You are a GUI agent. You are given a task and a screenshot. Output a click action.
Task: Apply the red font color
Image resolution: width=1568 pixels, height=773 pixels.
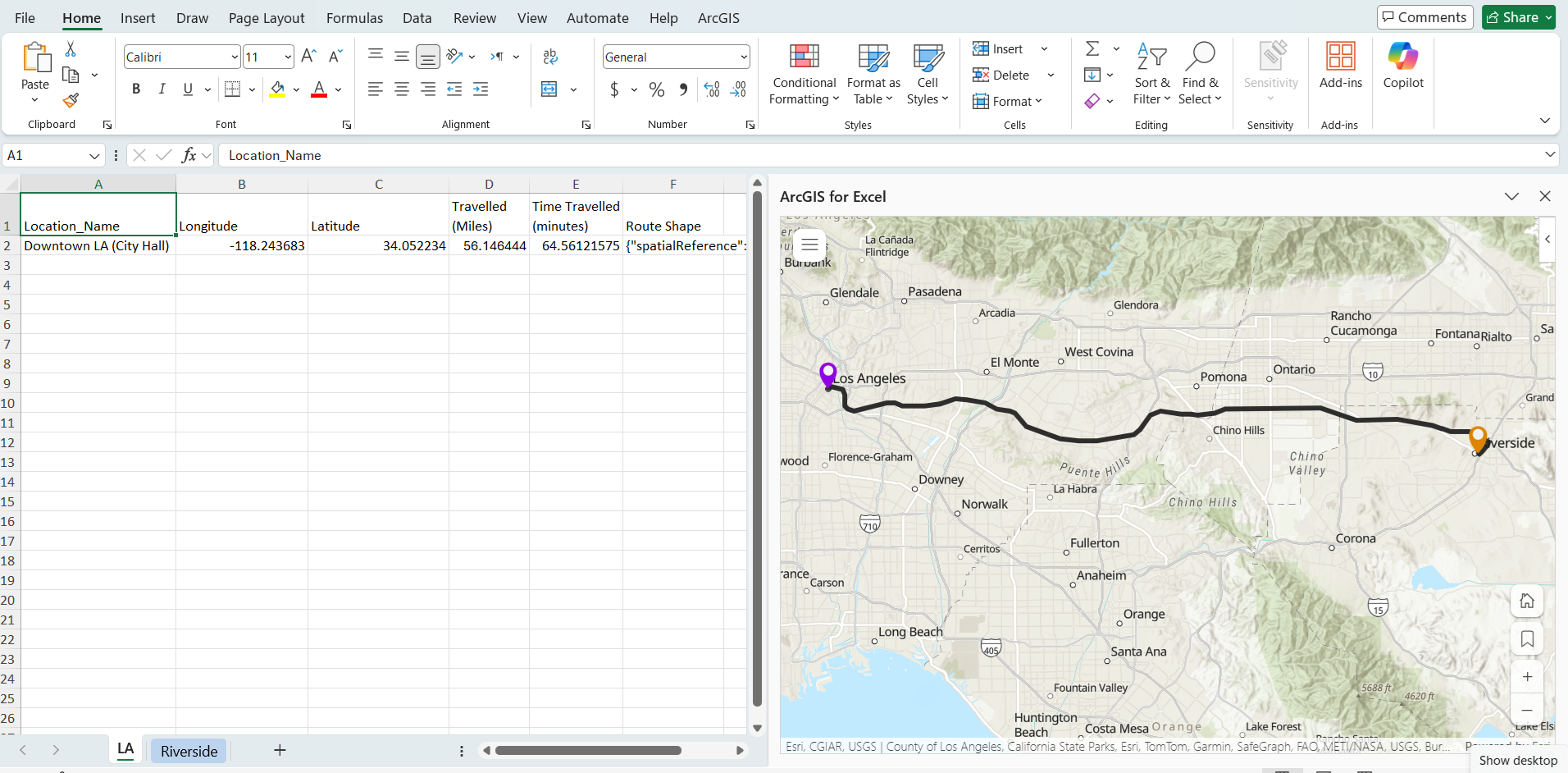319,89
